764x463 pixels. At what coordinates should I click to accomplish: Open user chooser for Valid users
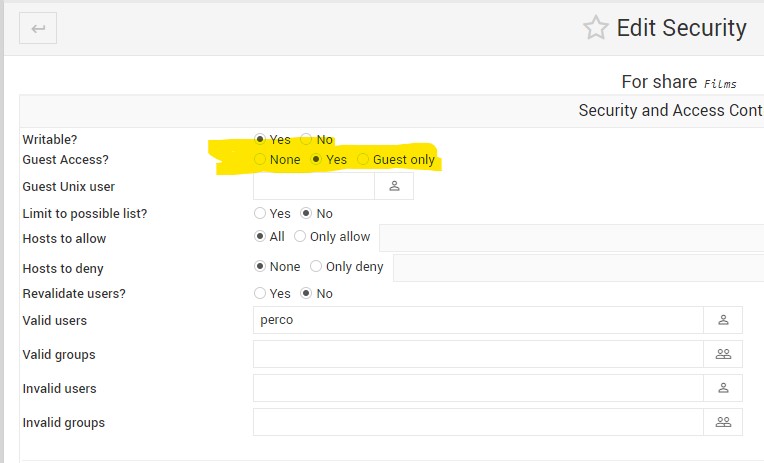[723, 320]
